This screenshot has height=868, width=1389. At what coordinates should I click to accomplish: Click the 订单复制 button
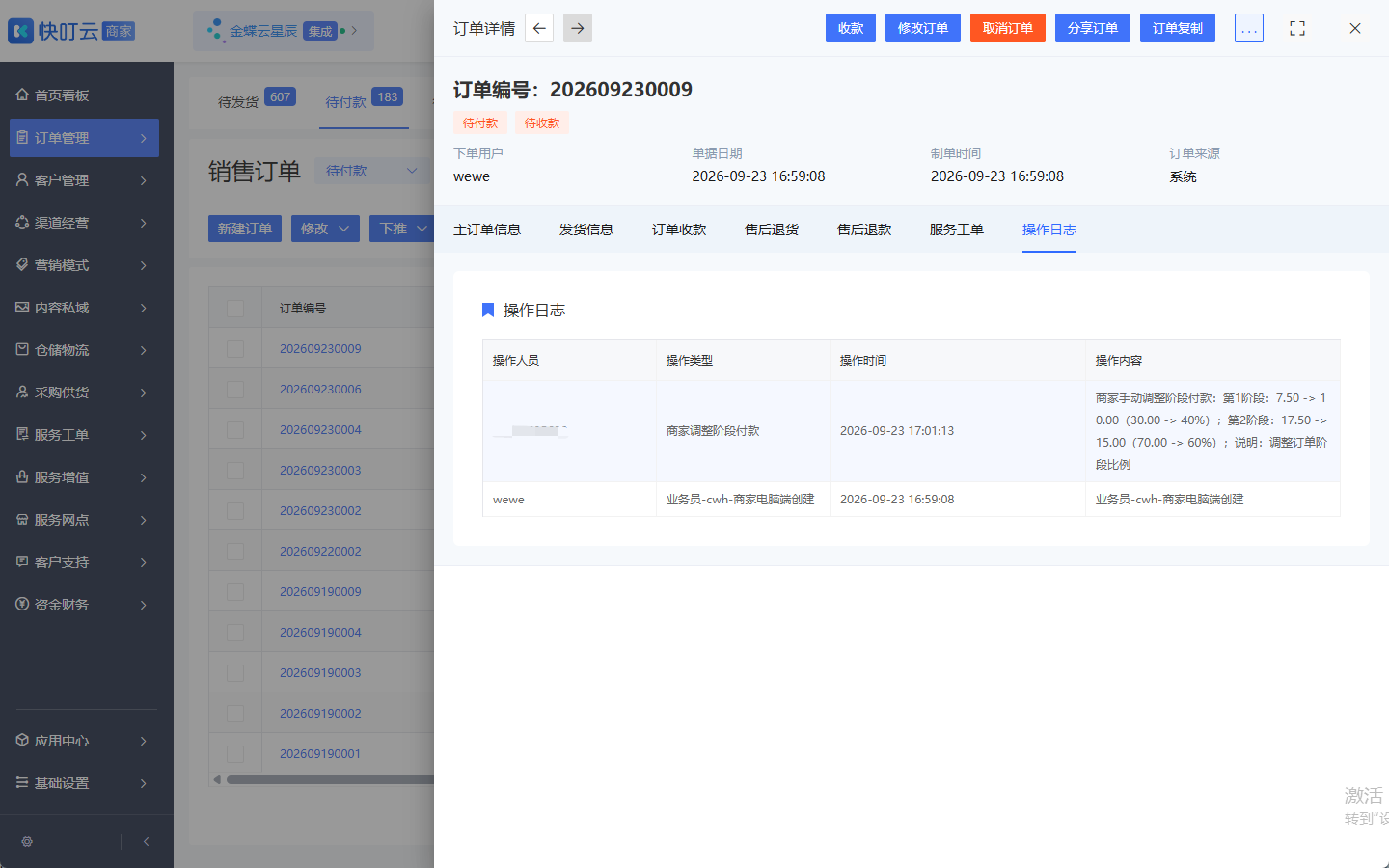click(x=1178, y=28)
